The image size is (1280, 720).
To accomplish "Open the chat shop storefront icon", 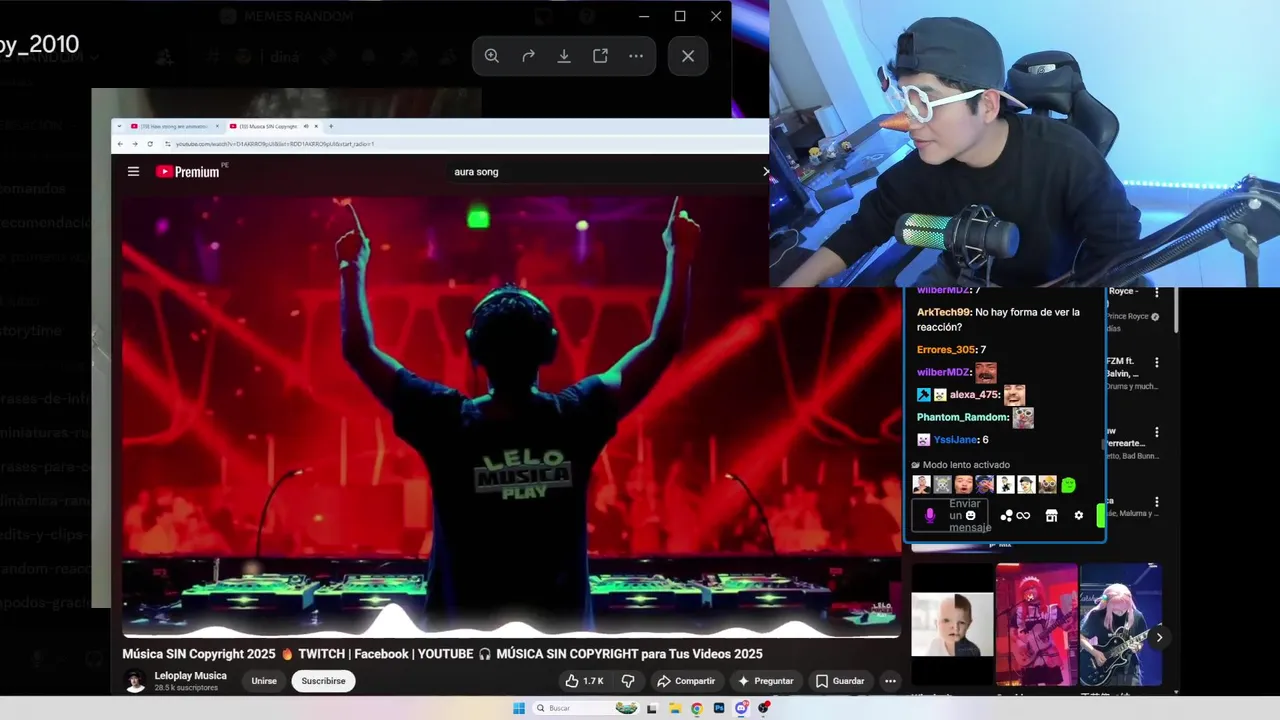I will pos(1051,516).
